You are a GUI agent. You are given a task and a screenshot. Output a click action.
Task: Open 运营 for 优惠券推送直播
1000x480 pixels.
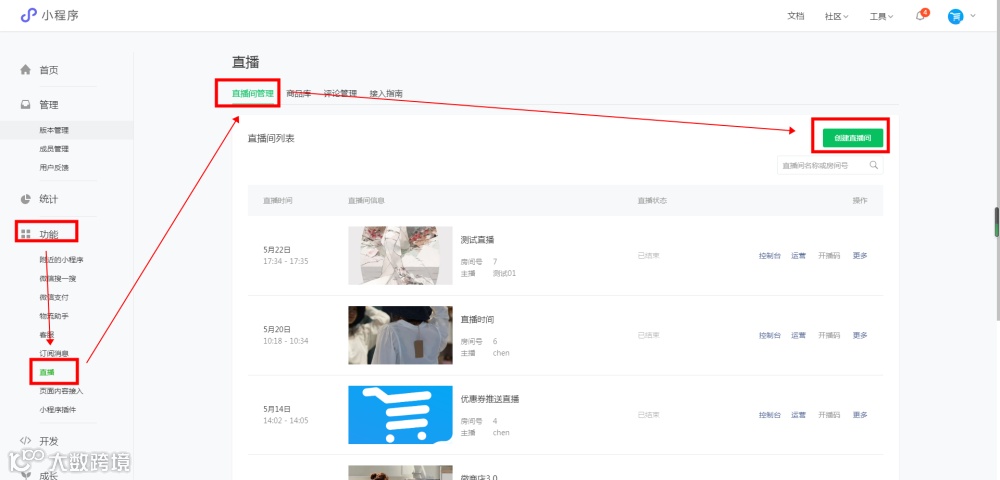(x=798, y=415)
